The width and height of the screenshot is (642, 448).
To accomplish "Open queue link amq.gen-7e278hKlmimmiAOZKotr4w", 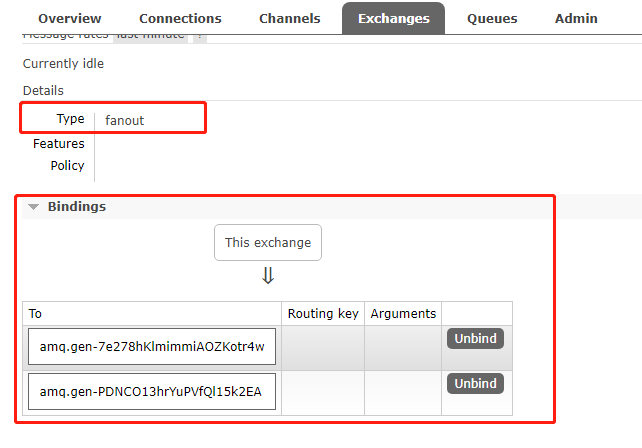I will pos(152,346).
